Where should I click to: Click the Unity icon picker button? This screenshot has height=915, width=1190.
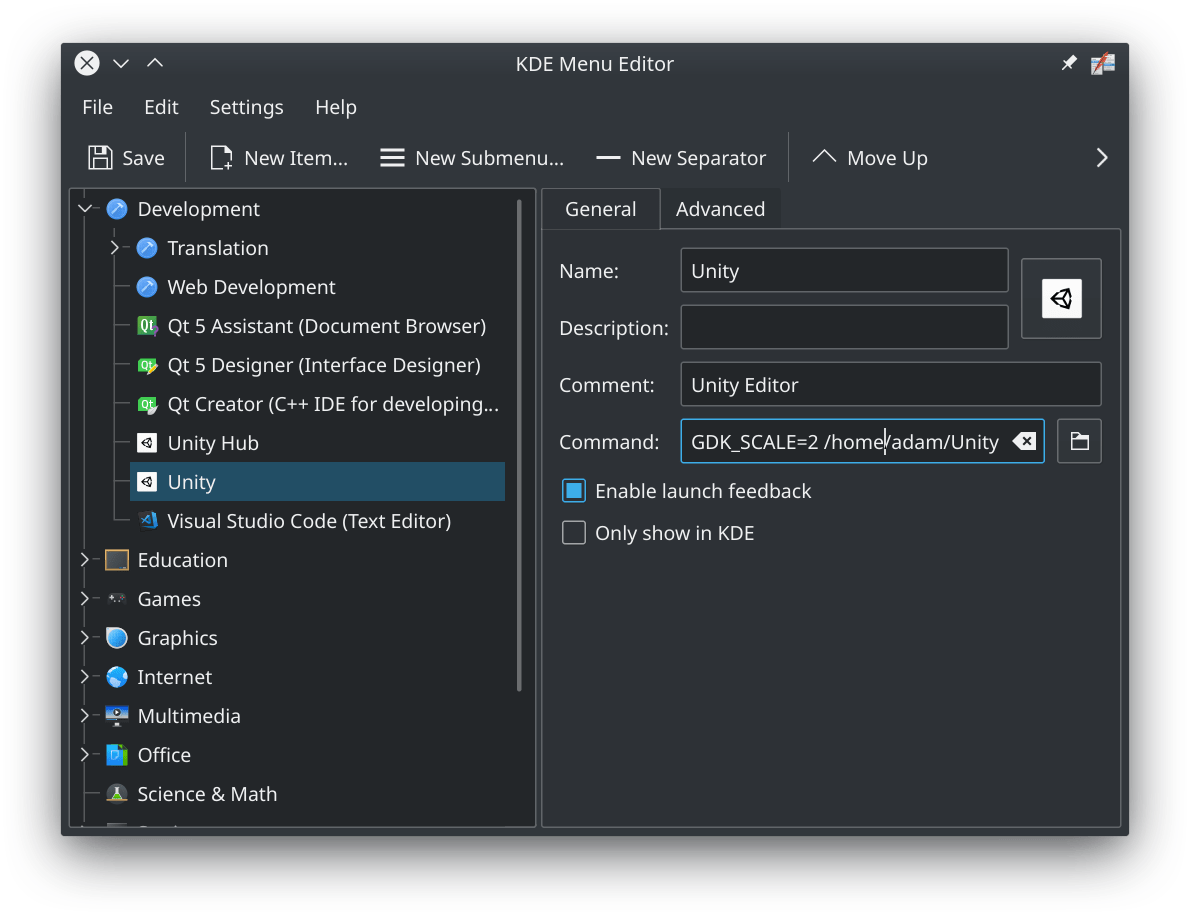[x=1061, y=298]
